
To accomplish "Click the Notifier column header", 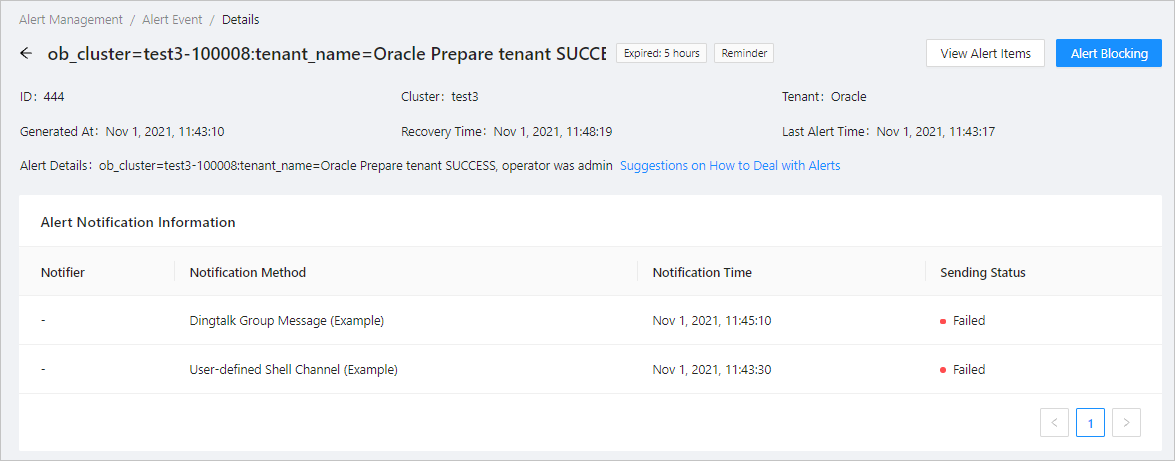I will pos(63,272).
